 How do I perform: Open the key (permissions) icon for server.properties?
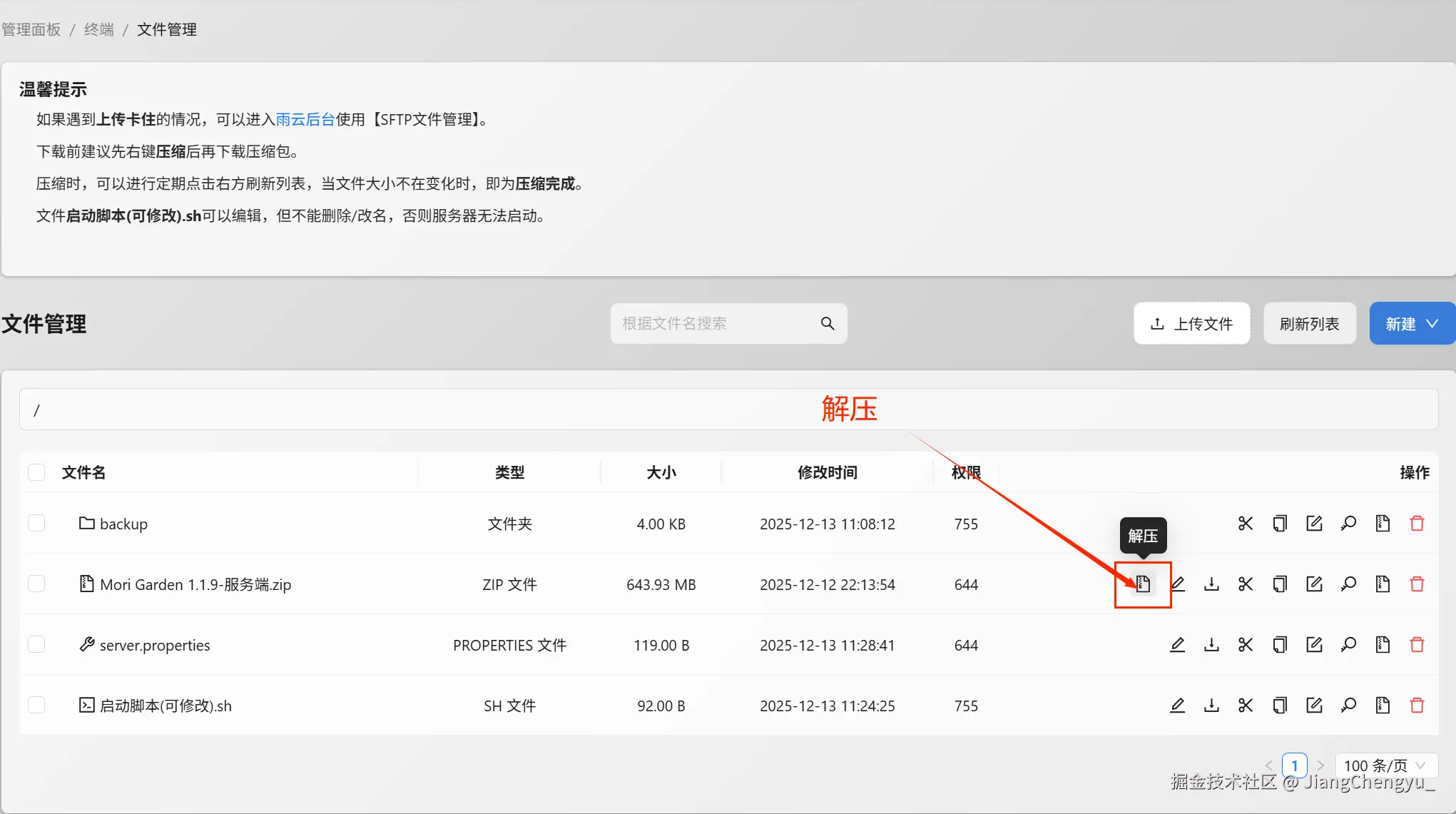point(1348,645)
